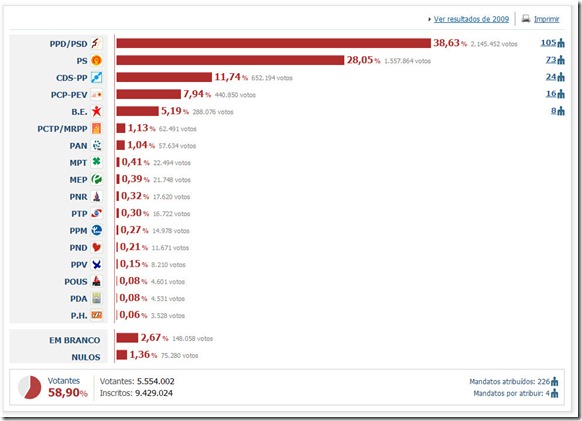Click the printer icon beside Imprimir

point(526,18)
